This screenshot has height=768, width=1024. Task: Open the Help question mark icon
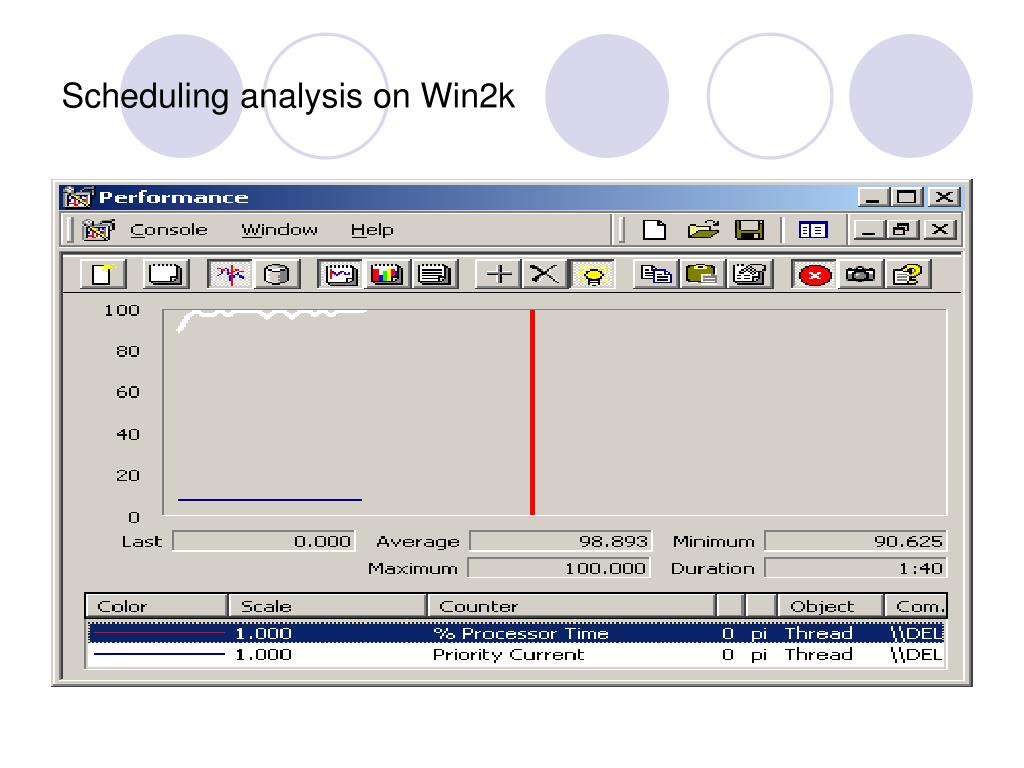point(907,274)
